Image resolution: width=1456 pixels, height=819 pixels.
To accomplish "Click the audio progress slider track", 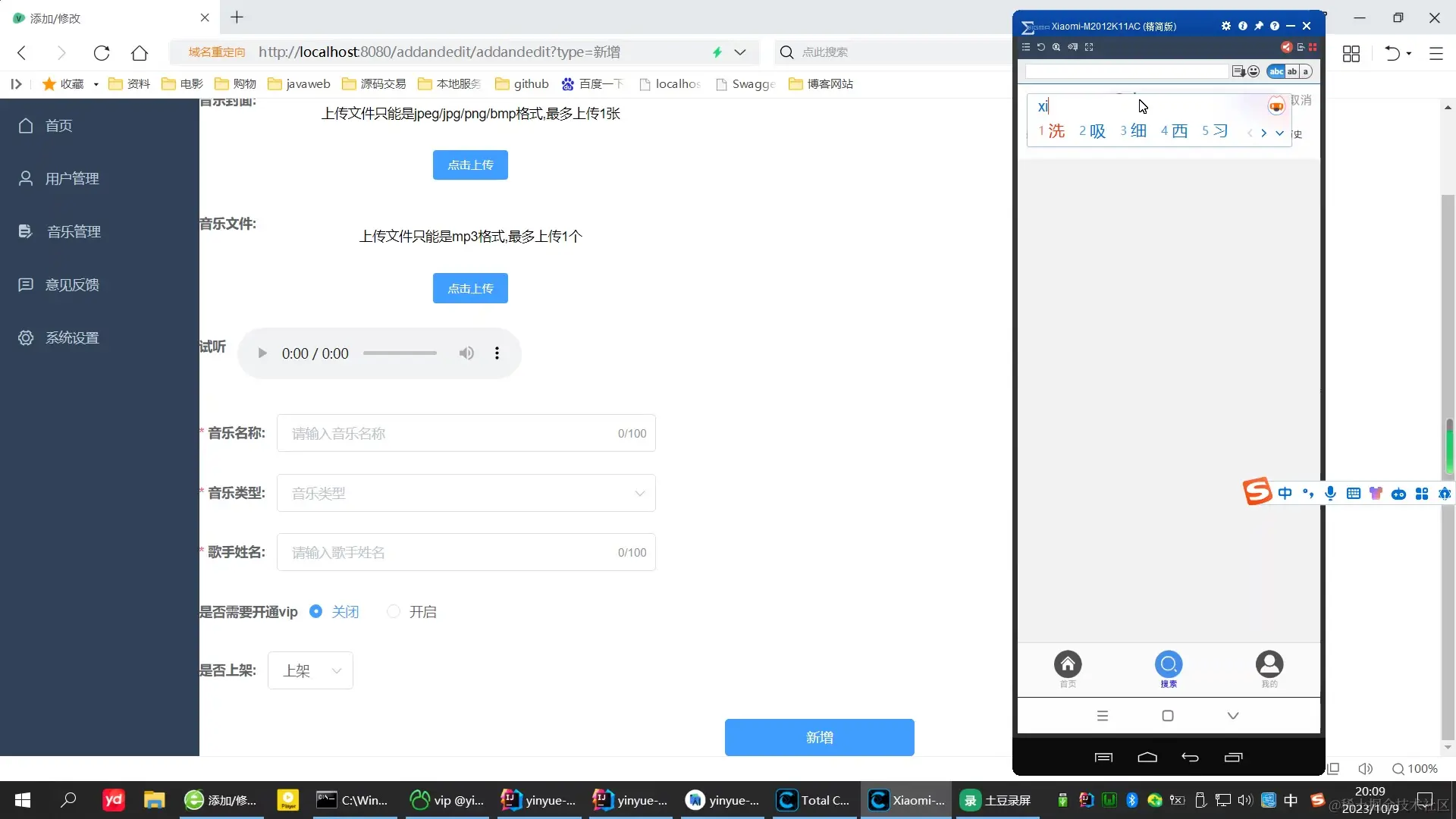I will click(x=400, y=353).
